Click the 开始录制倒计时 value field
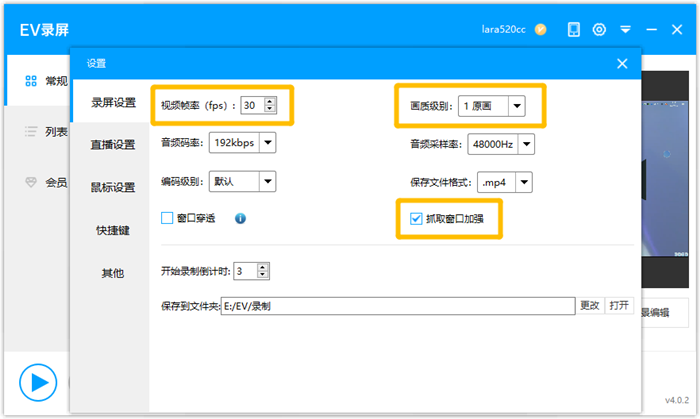700x419 pixels. pyautogui.click(x=246, y=271)
